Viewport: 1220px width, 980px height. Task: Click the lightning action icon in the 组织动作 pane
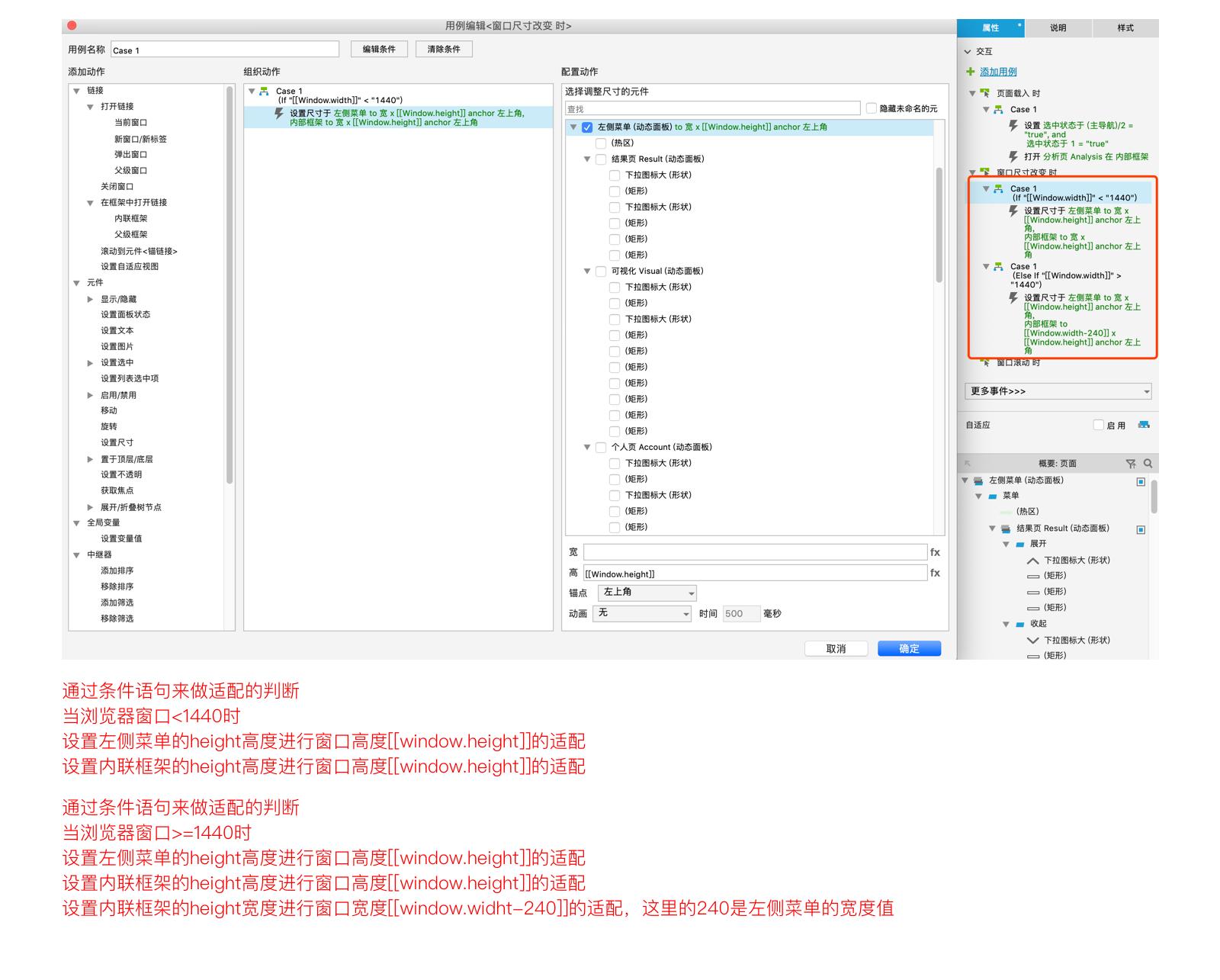279,114
